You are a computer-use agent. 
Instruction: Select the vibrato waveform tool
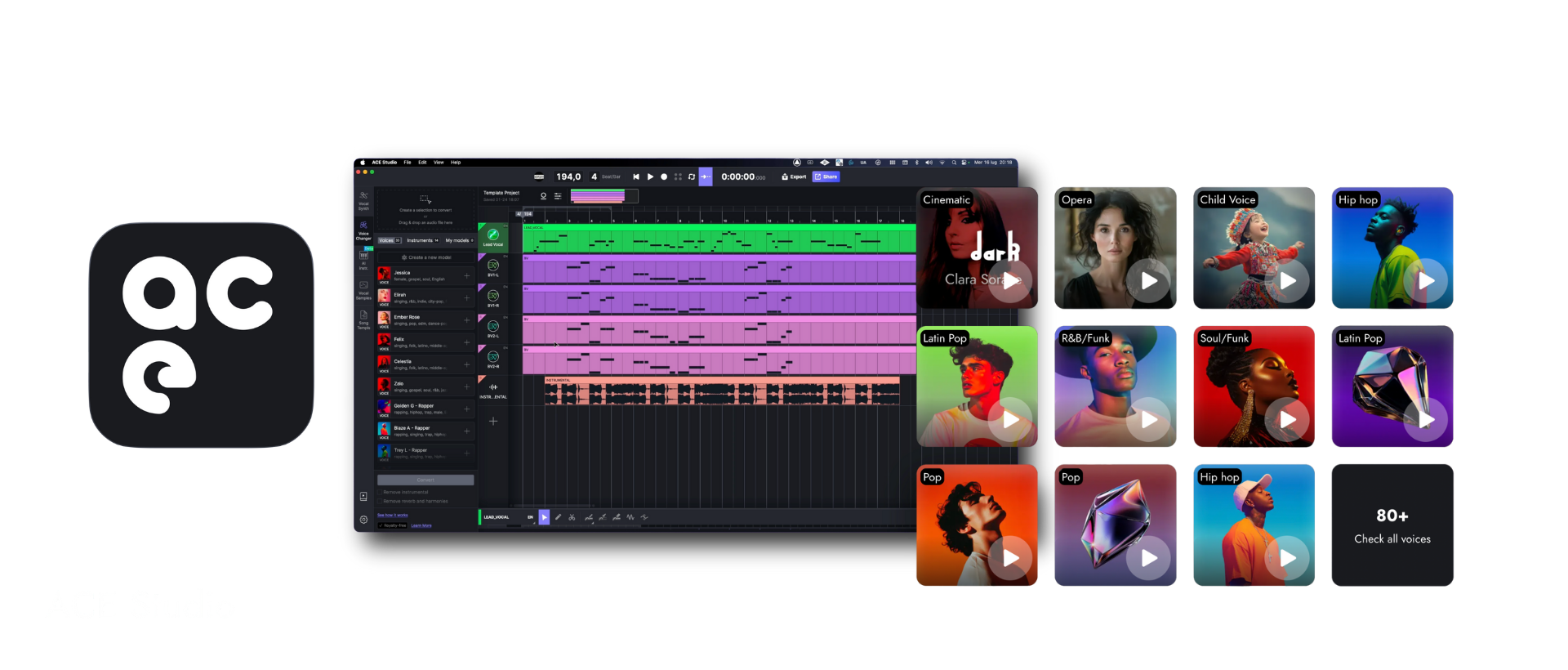click(x=630, y=517)
